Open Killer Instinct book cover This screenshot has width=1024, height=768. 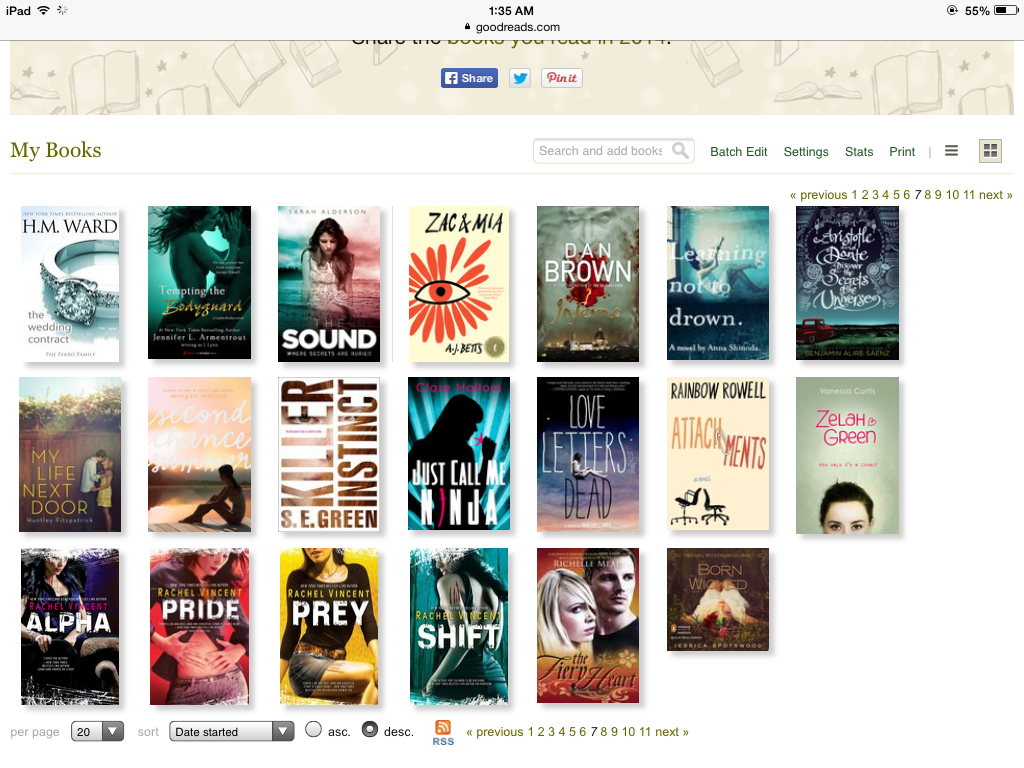[x=328, y=455]
